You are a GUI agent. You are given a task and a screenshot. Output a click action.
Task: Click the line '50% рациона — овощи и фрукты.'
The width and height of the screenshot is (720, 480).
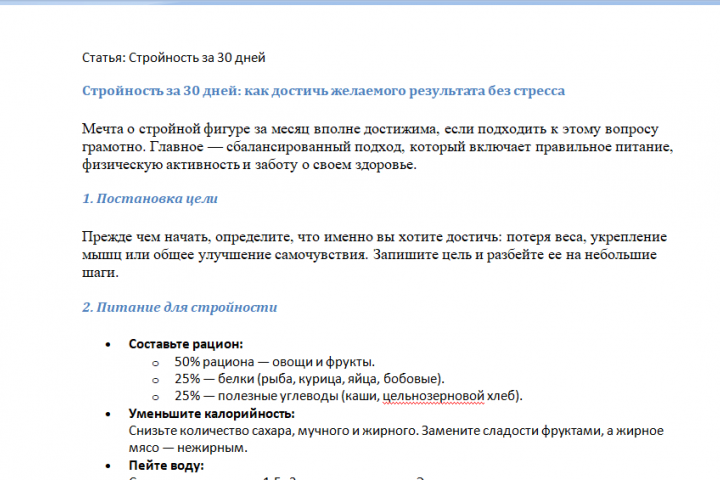pos(275,362)
